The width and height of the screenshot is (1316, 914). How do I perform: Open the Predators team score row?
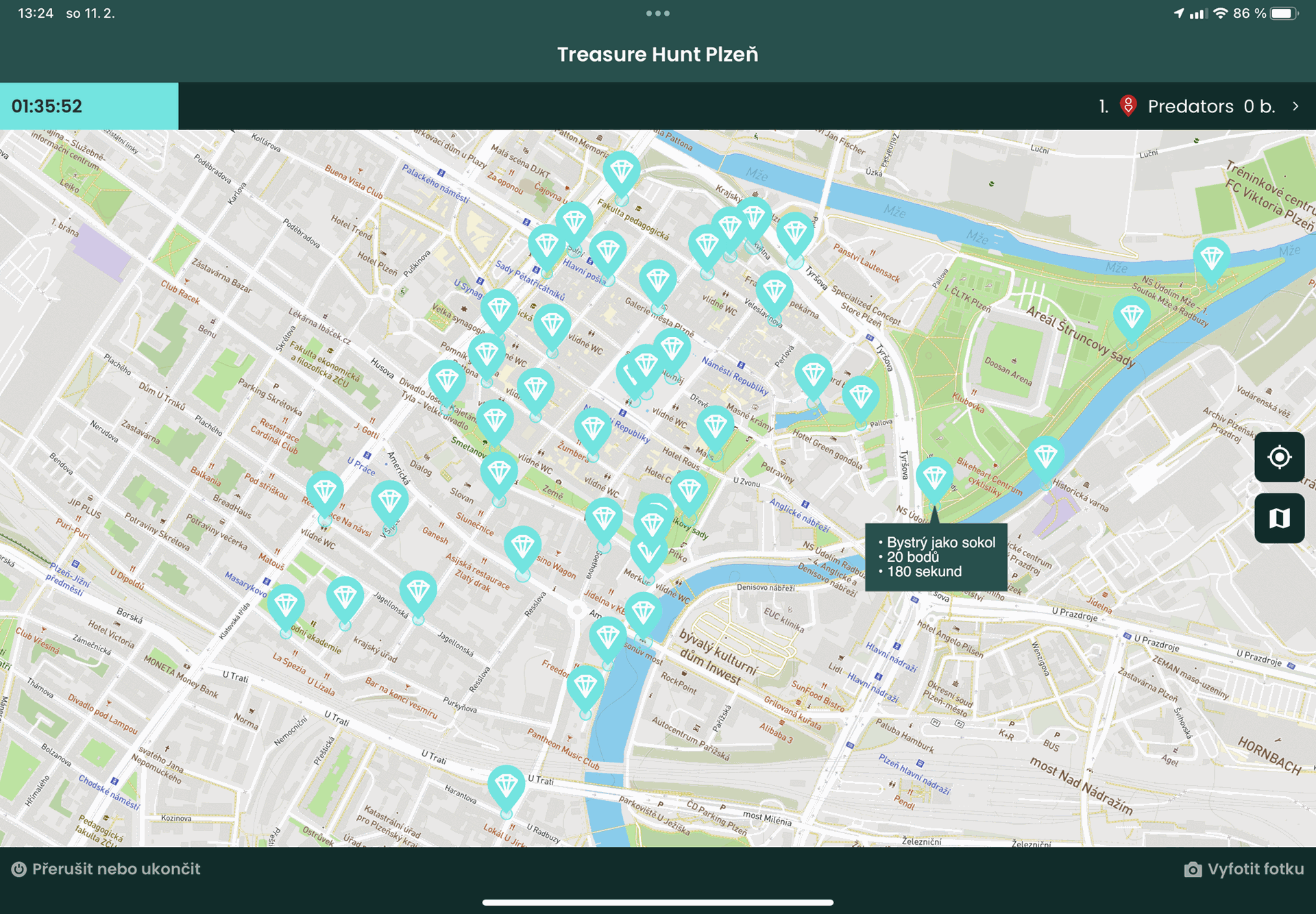click(1199, 106)
